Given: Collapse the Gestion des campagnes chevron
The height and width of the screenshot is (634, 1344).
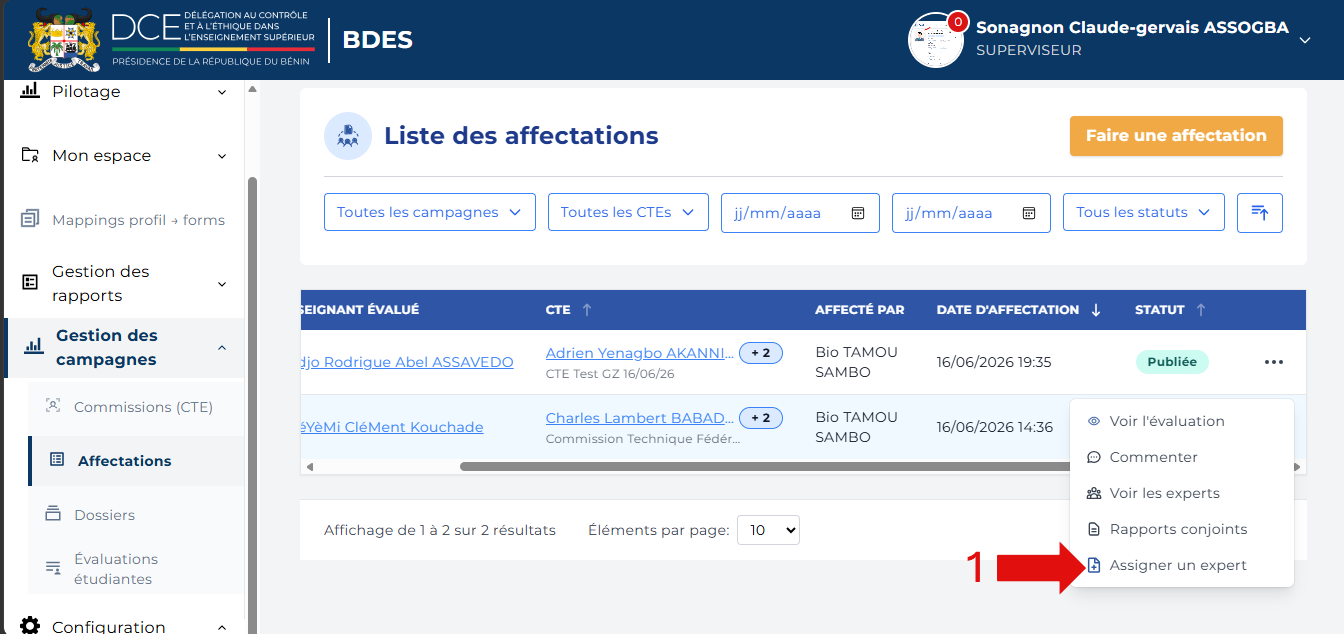Looking at the screenshot, I should tap(222, 347).
